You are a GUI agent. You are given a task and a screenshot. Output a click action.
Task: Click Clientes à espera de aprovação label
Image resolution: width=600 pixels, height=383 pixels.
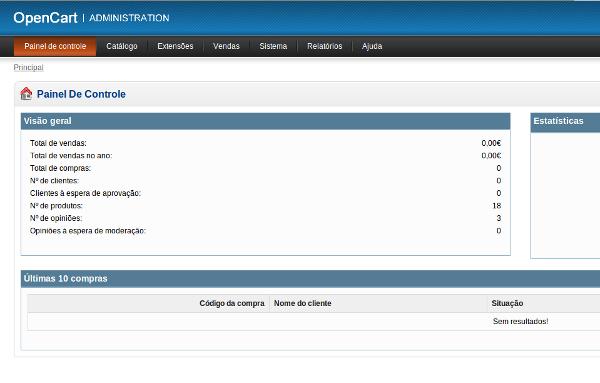click(x=85, y=193)
